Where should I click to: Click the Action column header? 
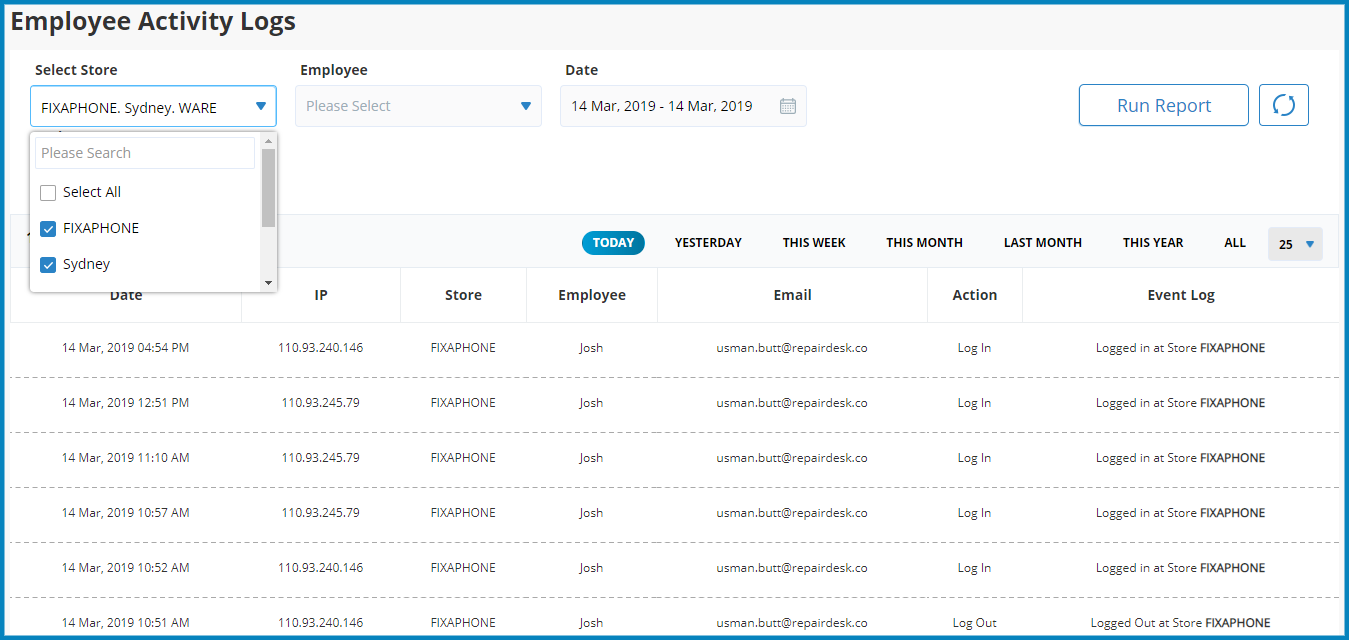click(x=974, y=295)
